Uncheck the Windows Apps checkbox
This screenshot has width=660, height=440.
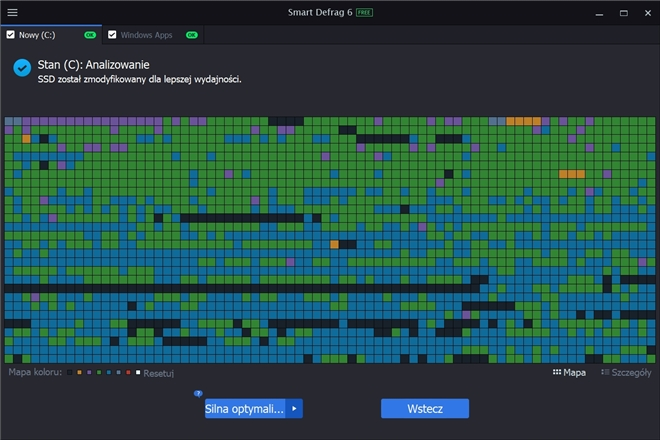(112, 35)
